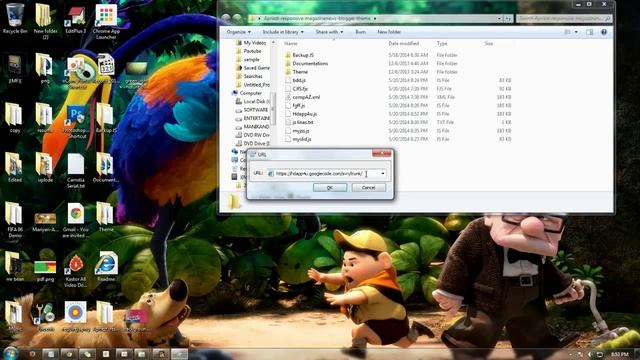The image size is (640, 360).
Task: Launch EditPlus 3 from the desktop
Action: point(76,20)
